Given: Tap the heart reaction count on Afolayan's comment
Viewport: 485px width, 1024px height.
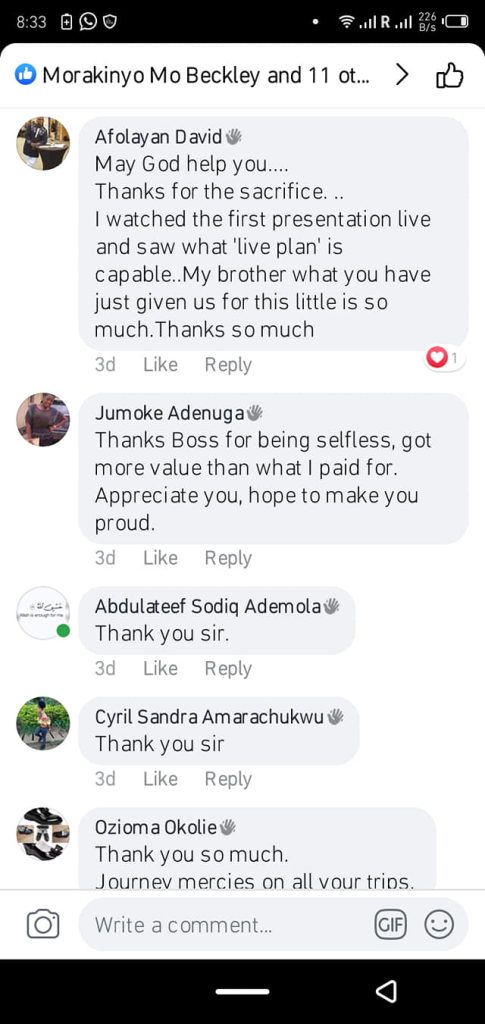Looking at the screenshot, I should point(445,358).
